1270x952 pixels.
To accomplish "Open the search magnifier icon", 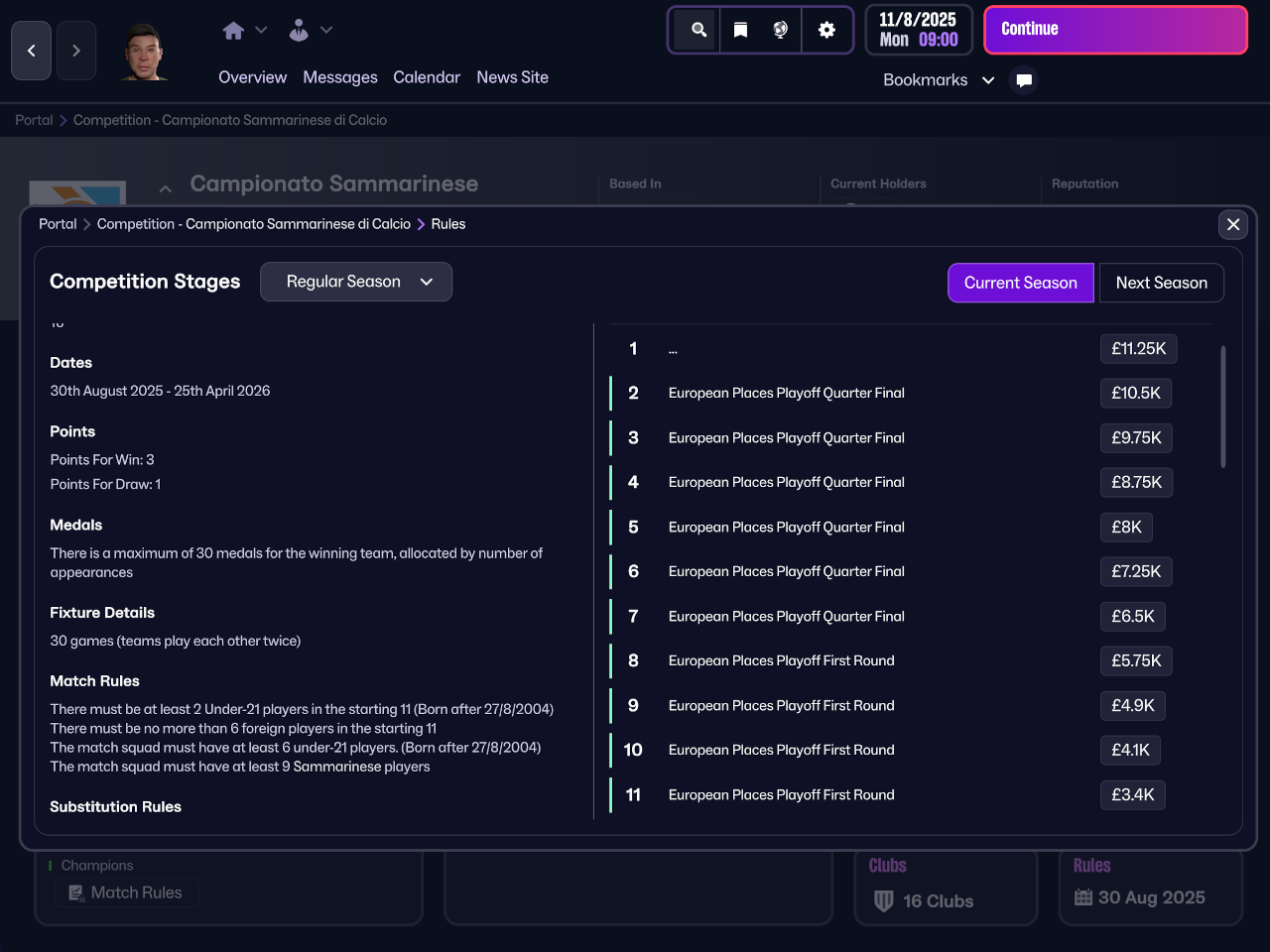I will click(x=698, y=30).
